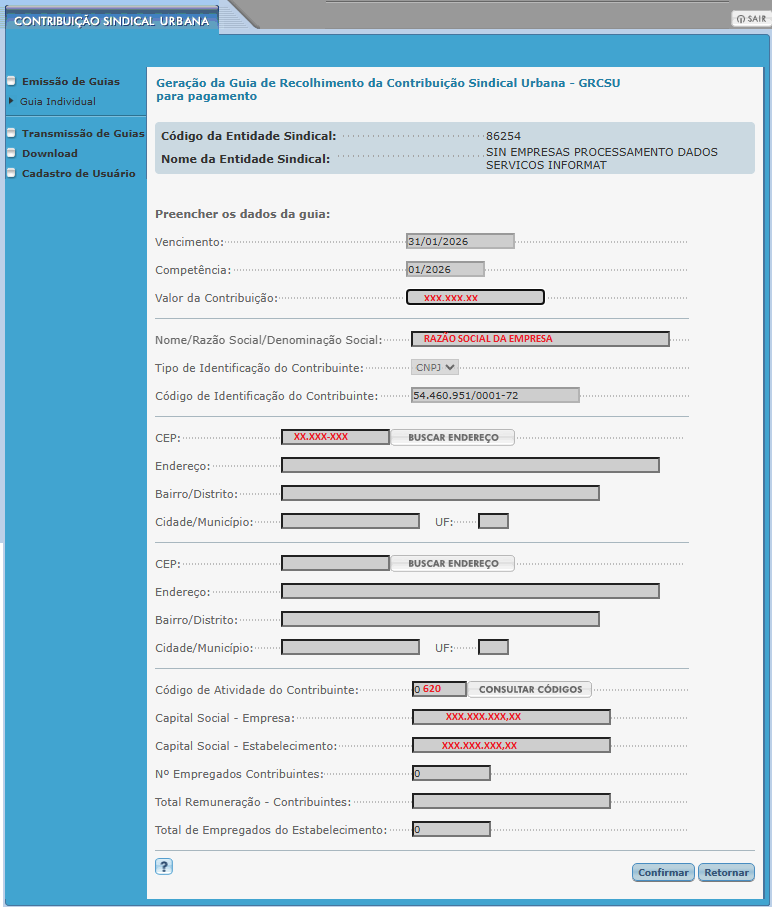The height and width of the screenshot is (907, 772).
Task: Focus the Vencimento date field
Action: 460,241
